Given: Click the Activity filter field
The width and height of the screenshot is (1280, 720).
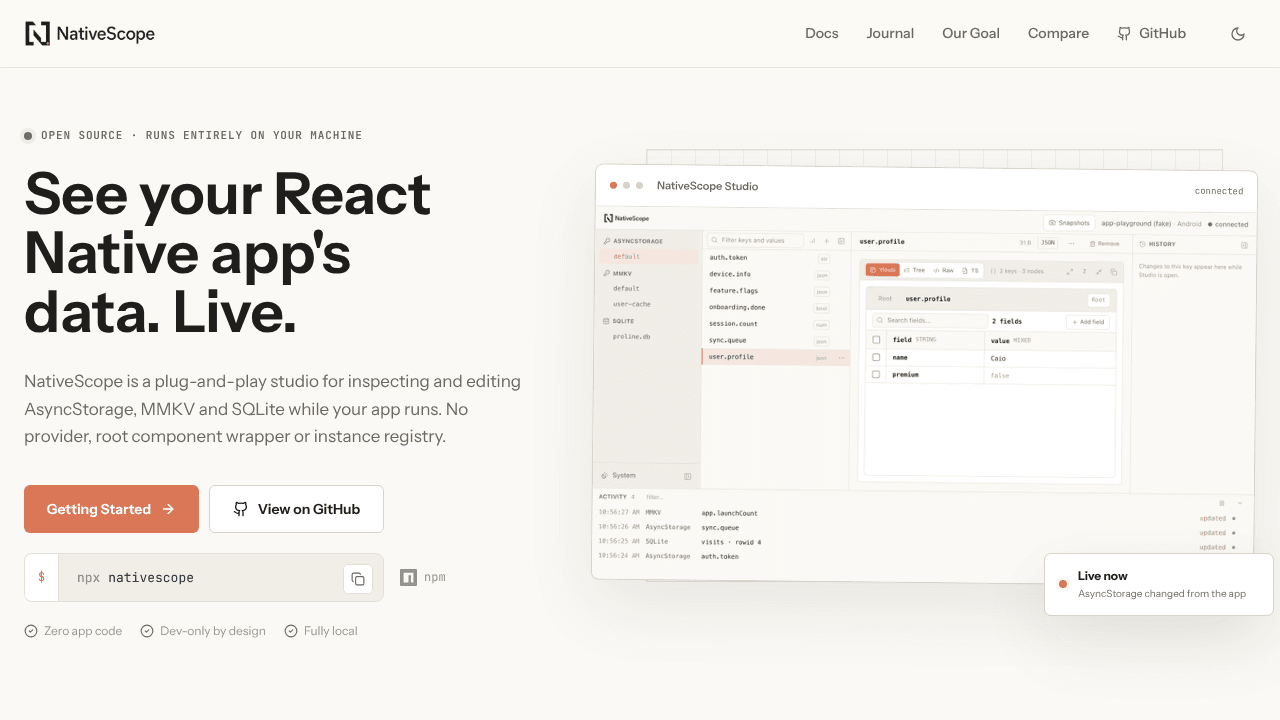Looking at the screenshot, I should 655,497.
